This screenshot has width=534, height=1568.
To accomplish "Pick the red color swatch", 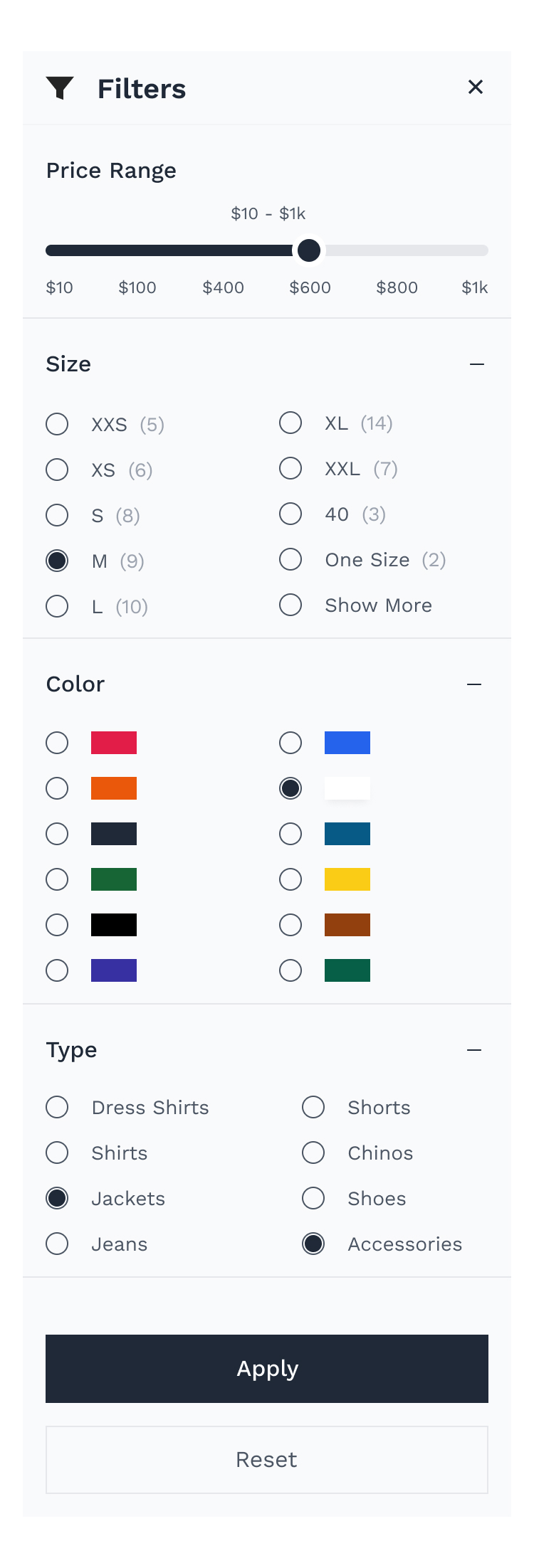I will point(114,743).
